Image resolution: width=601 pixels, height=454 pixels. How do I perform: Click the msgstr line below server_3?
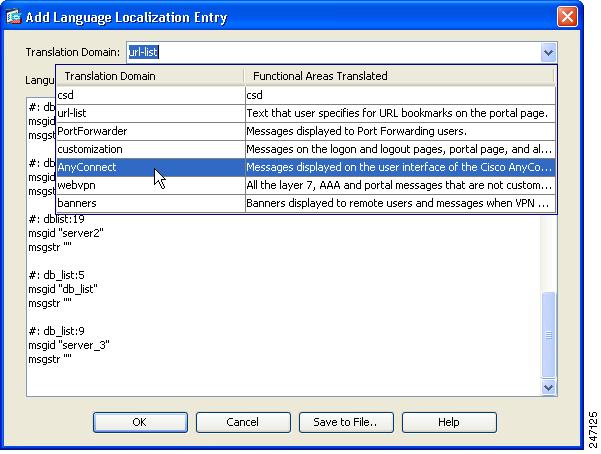pyautogui.click(x=50, y=359)
